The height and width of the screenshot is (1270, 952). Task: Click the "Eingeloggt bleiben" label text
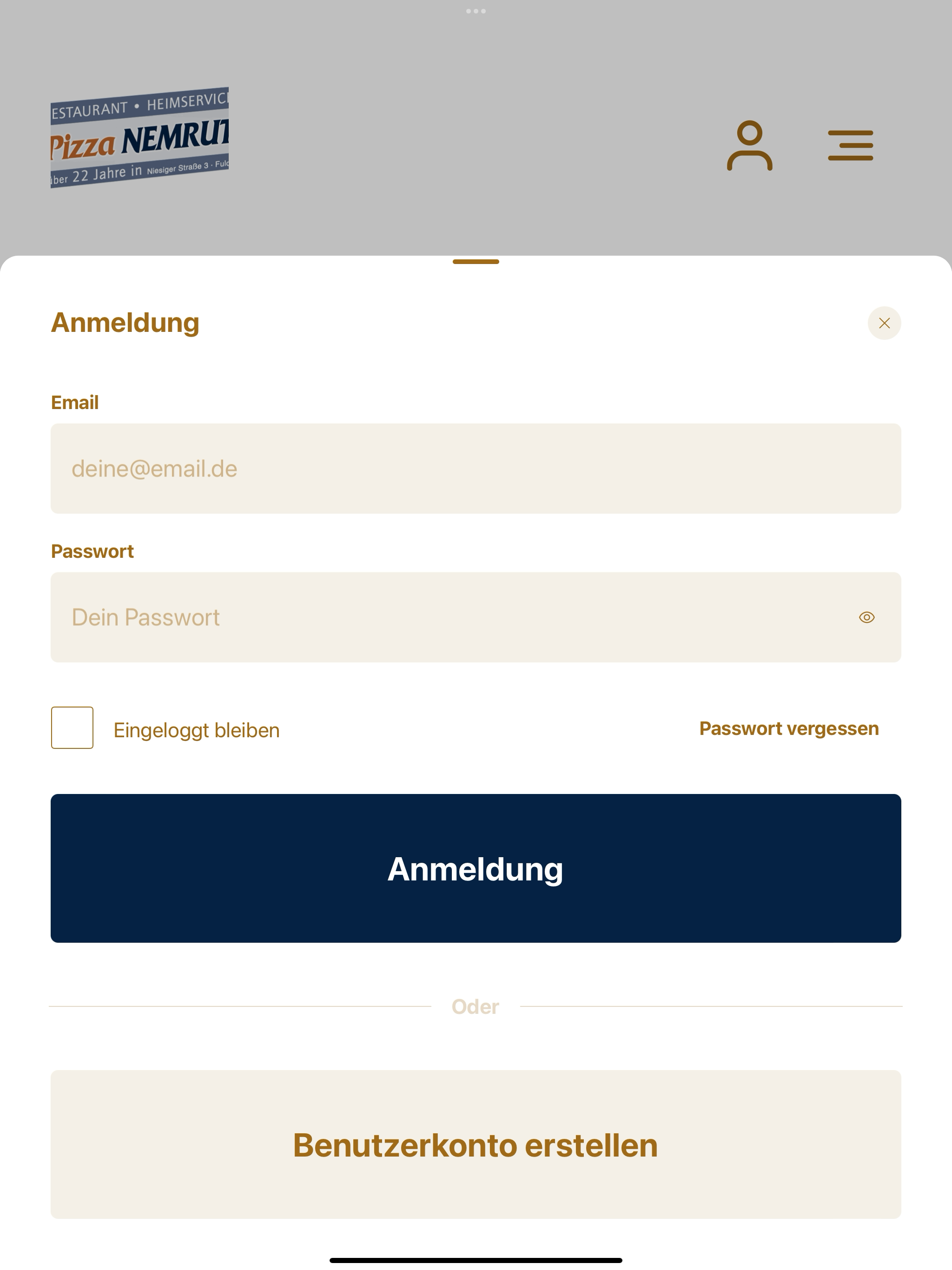pos(196,730)
